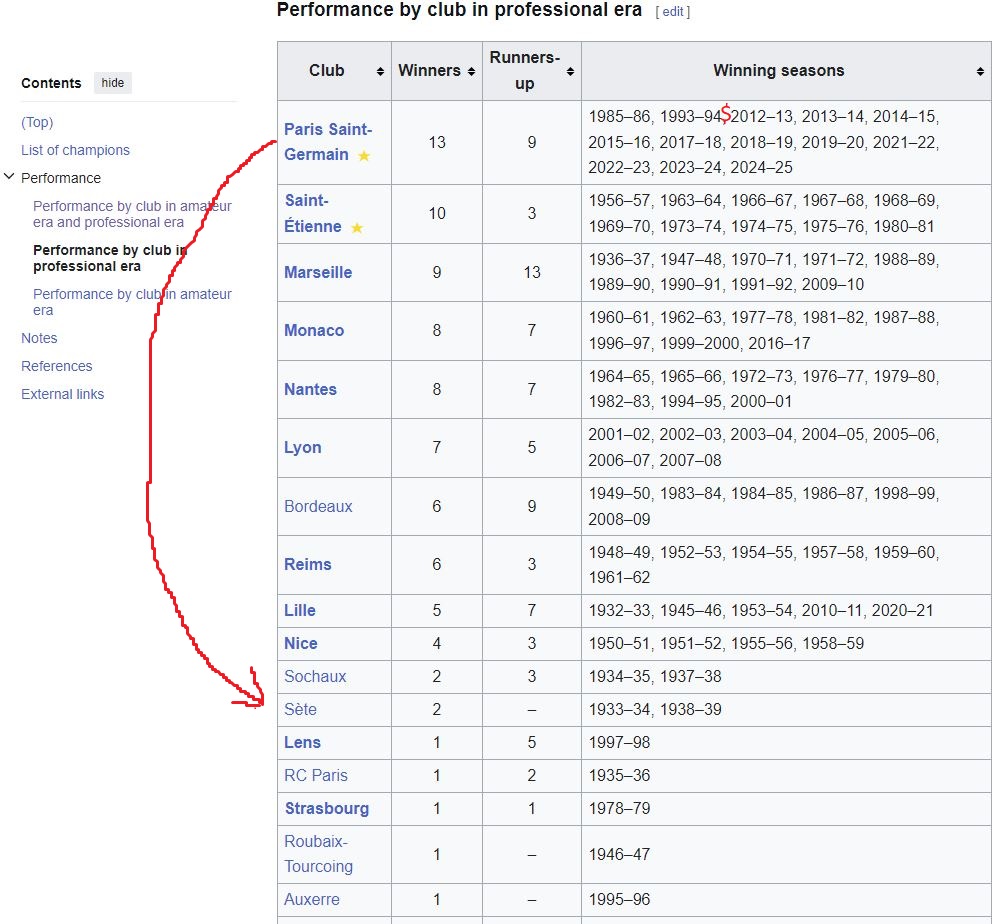1007x924 pixels.
Task: Jump to References section
Action: coord(57,366)
